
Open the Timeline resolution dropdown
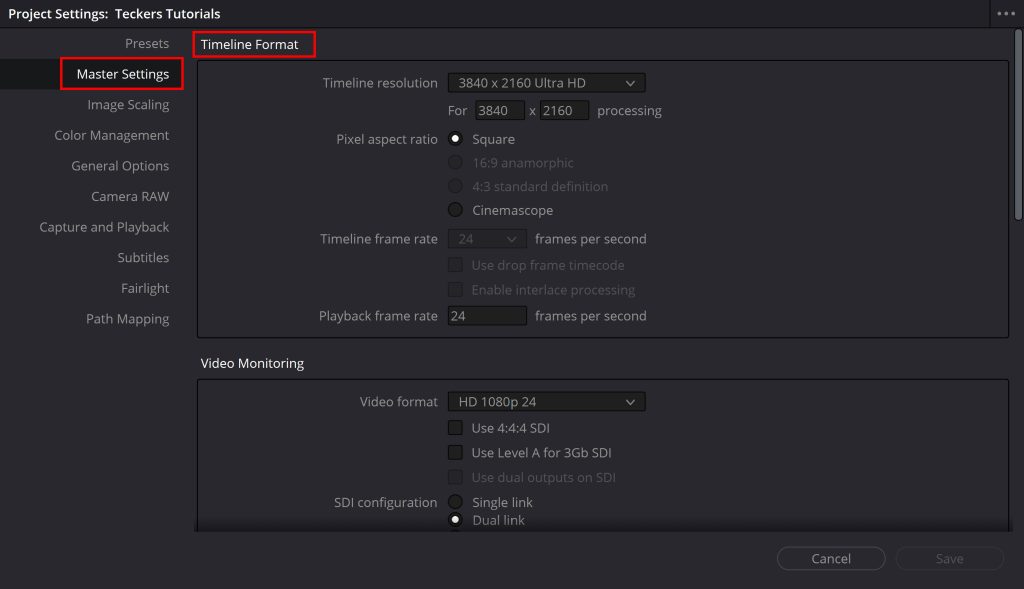click(x=546, y=82)
